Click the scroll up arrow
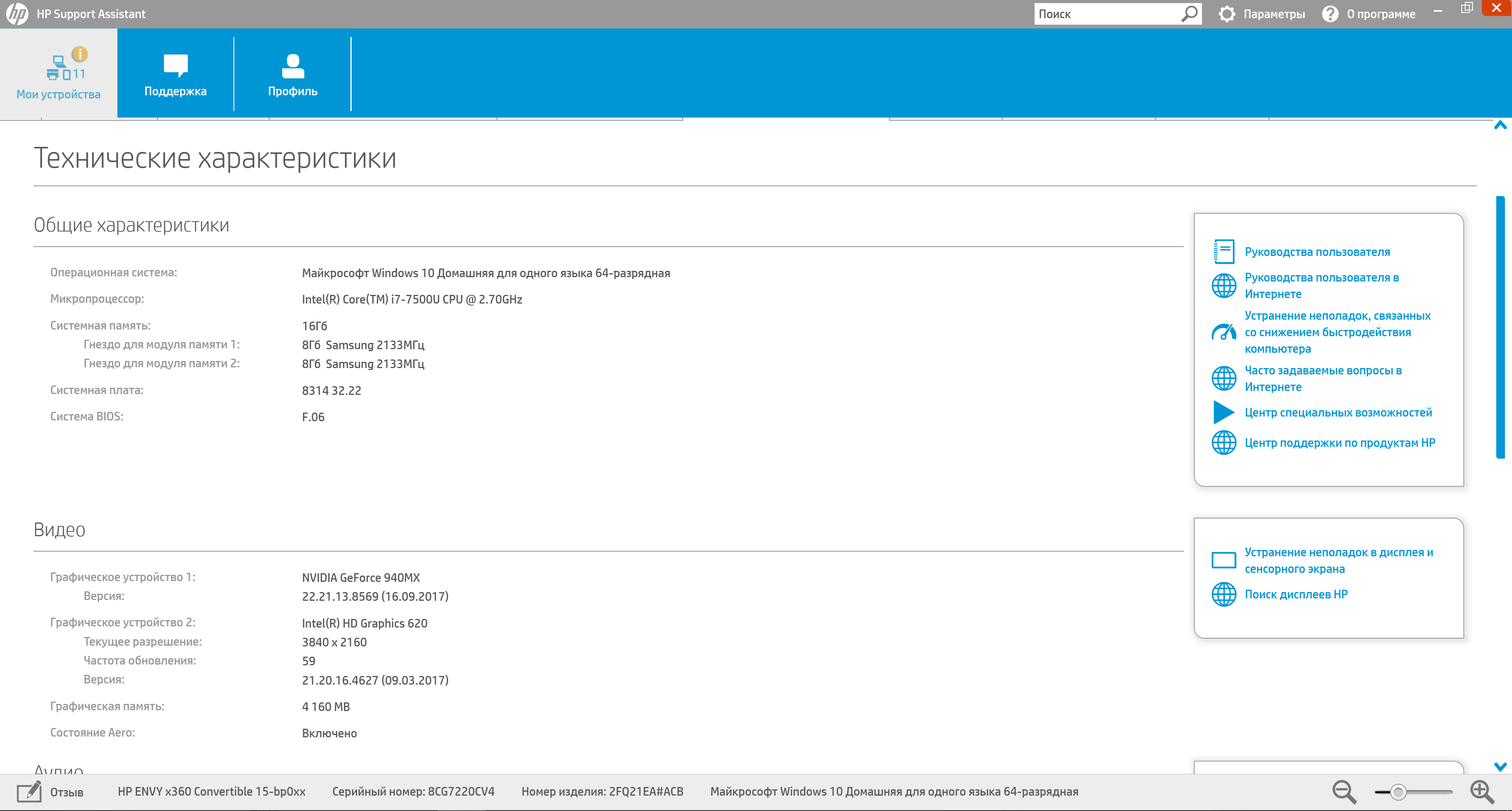 pyautogui.click(x=1500, y=125)
